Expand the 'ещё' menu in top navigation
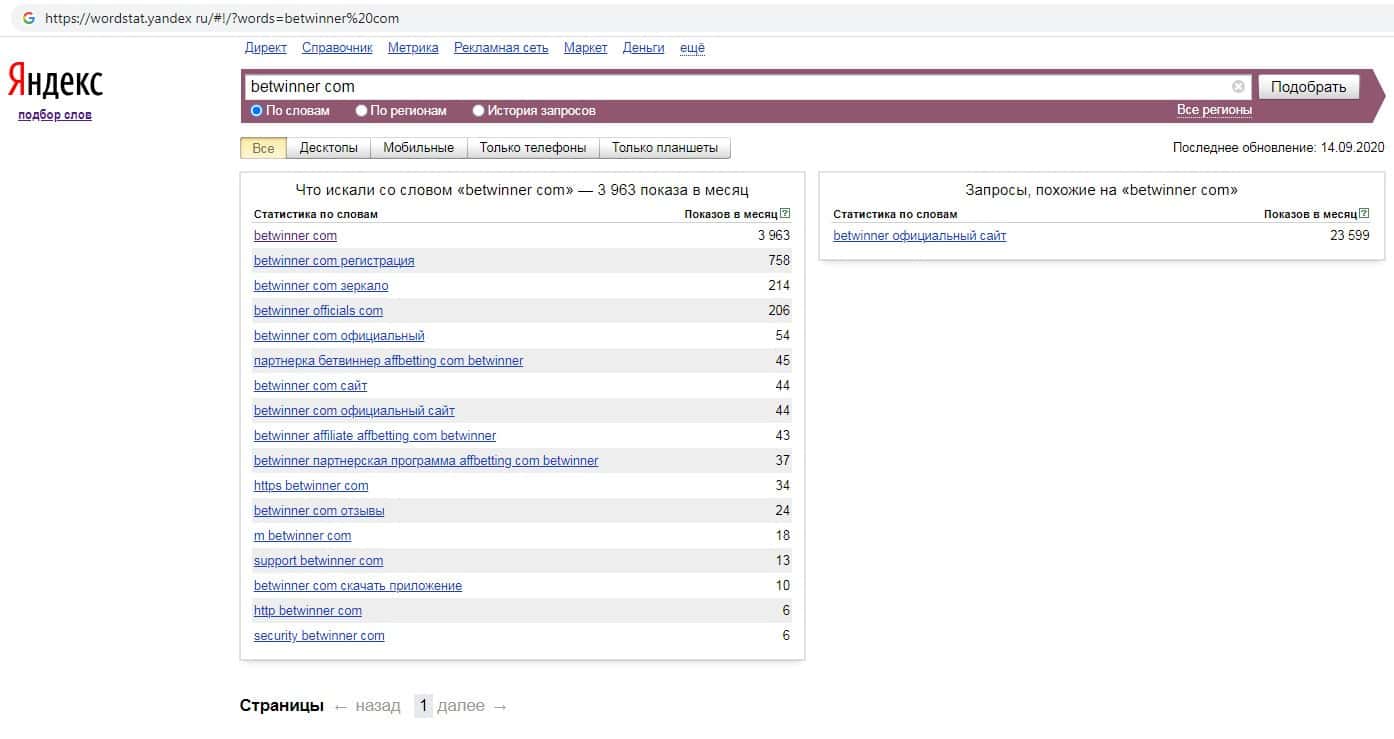 pyautogui.click(x=692, y=48)
